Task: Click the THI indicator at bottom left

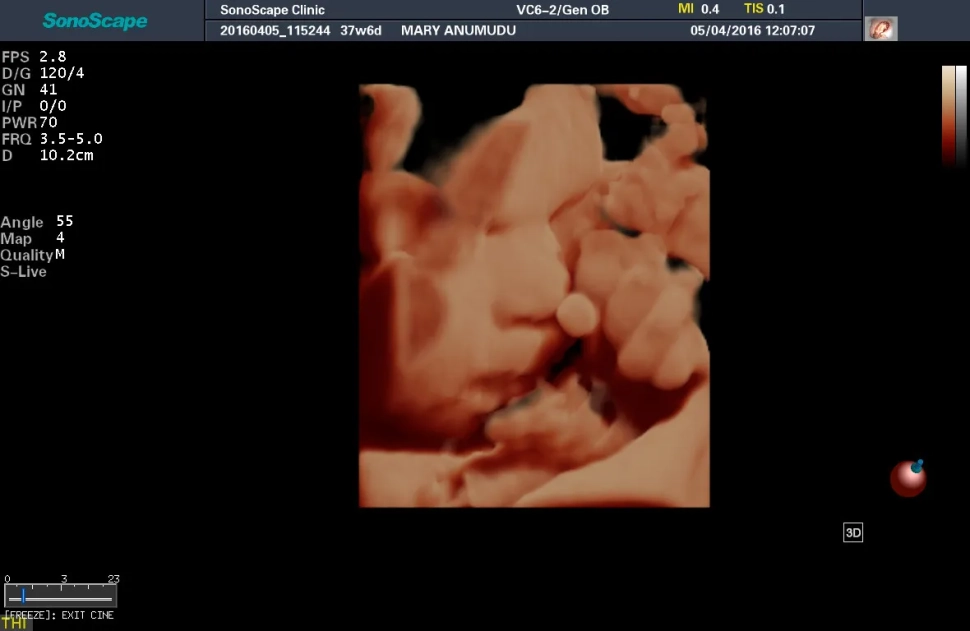Action: [x=14, y=624]
